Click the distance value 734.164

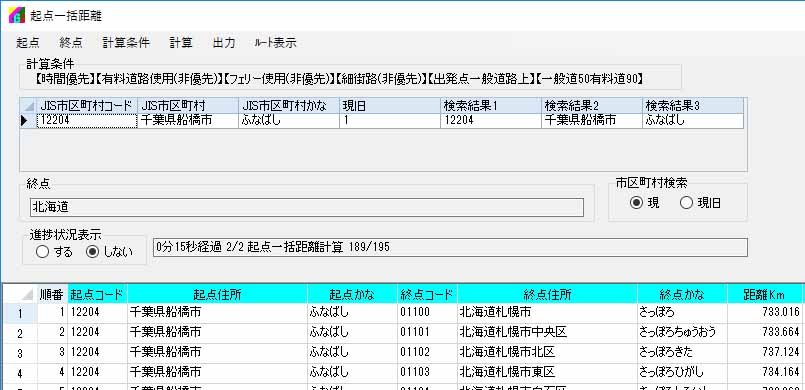coord(764,372)
